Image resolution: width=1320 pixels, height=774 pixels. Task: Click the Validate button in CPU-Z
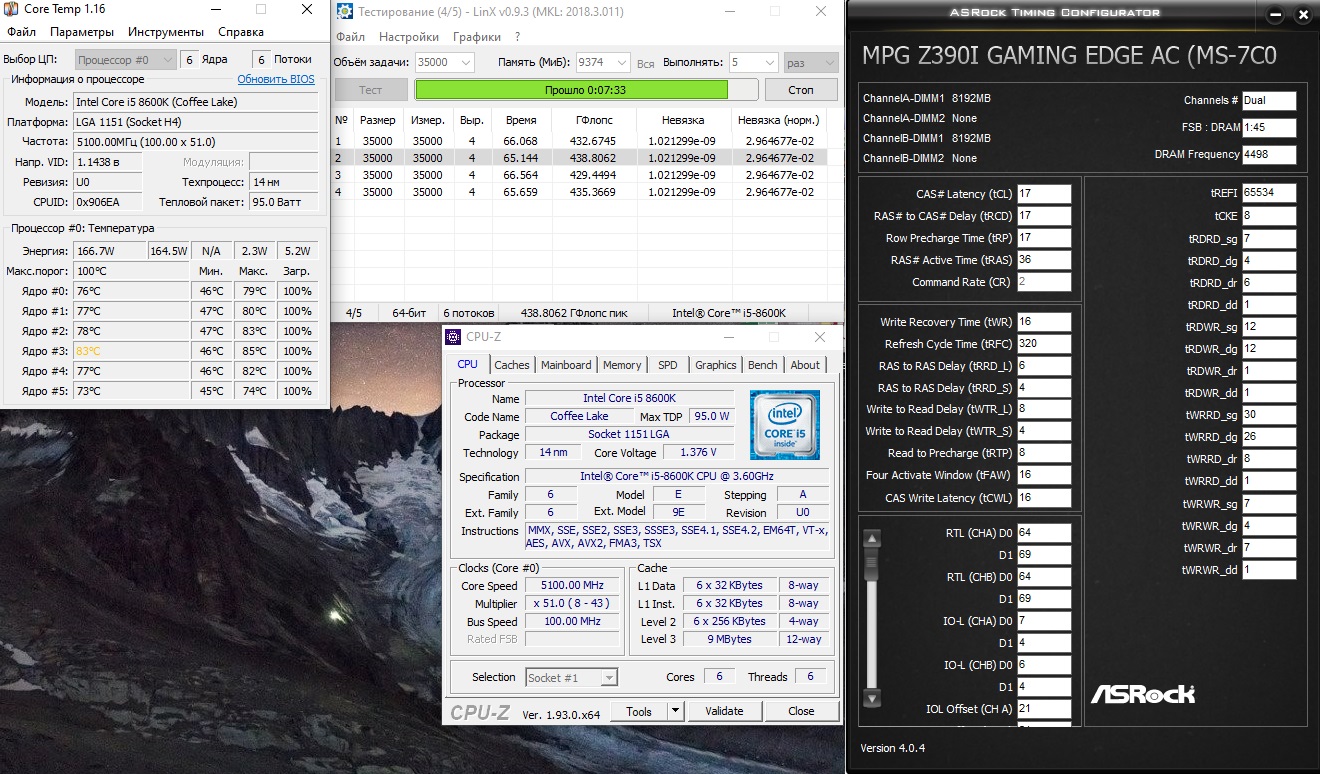tap(724, 711)
